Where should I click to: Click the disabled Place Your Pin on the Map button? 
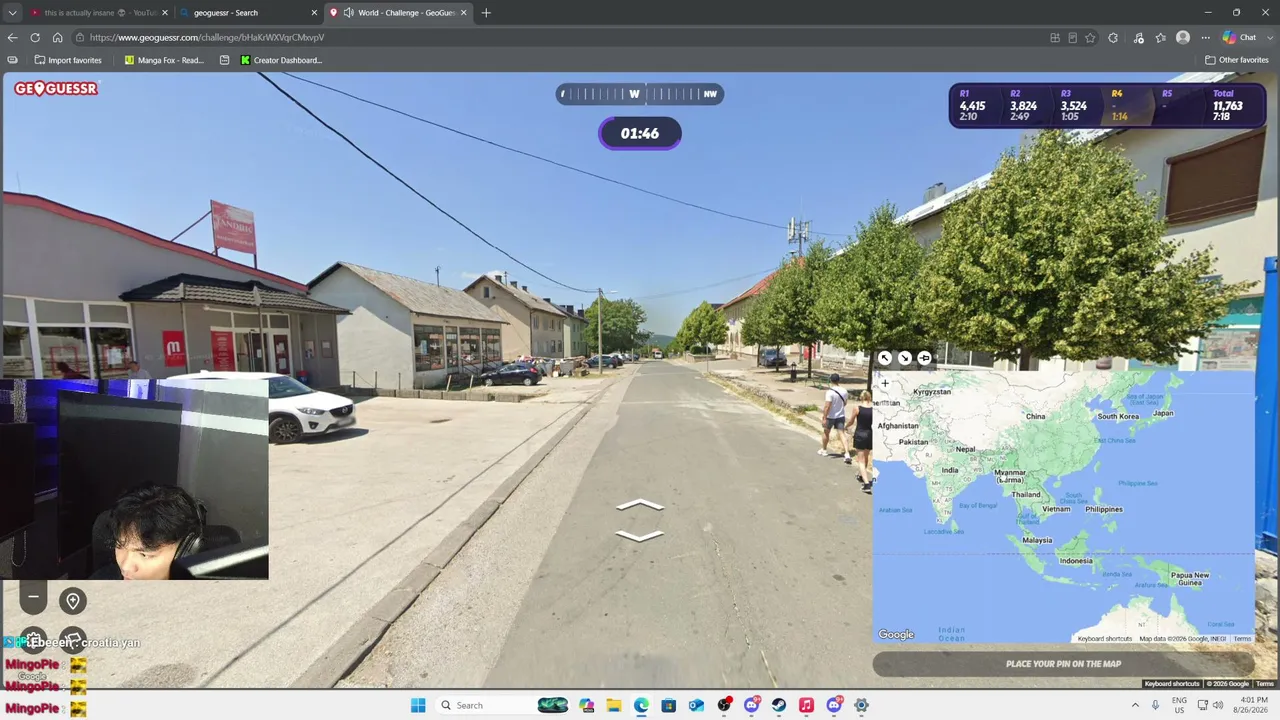coord(1063,664)
